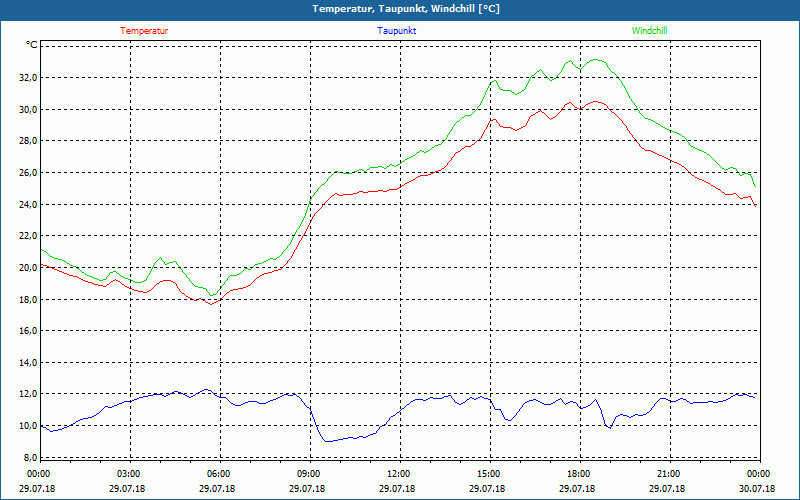The height and width of the screenshot is (500, 800).
Task: Click the 8,0 y-axis value
Action: click(30, 457)
